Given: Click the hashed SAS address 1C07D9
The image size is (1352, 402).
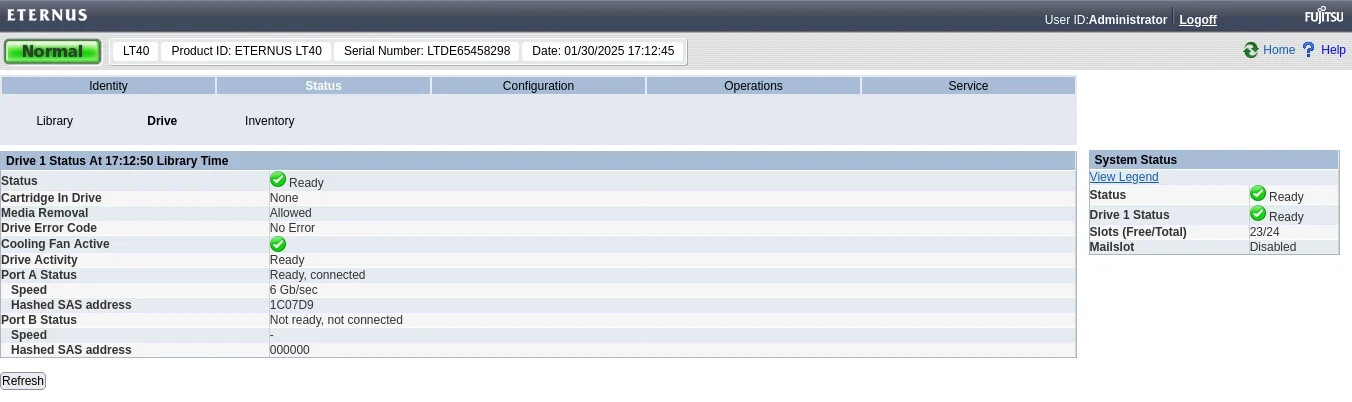Looking at the screenshot, I should pyautogui.click(x=292, y=305).
